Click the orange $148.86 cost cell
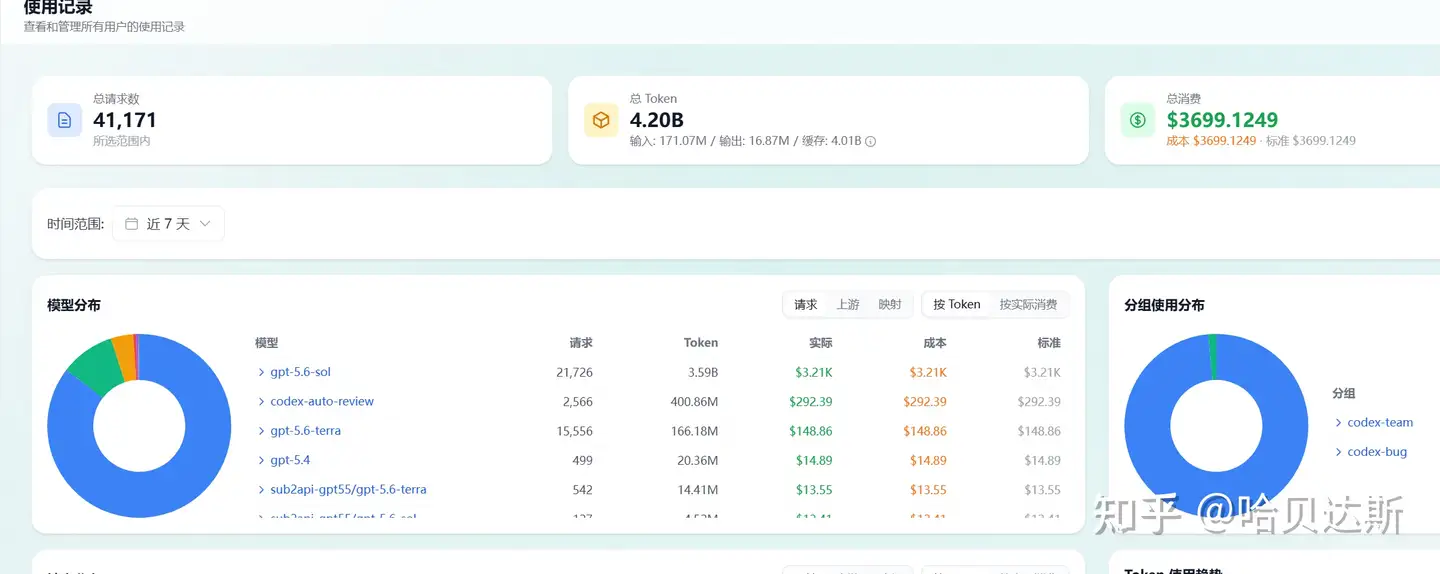The width and height of the screenshot is (1440, 574). (925, 431)
